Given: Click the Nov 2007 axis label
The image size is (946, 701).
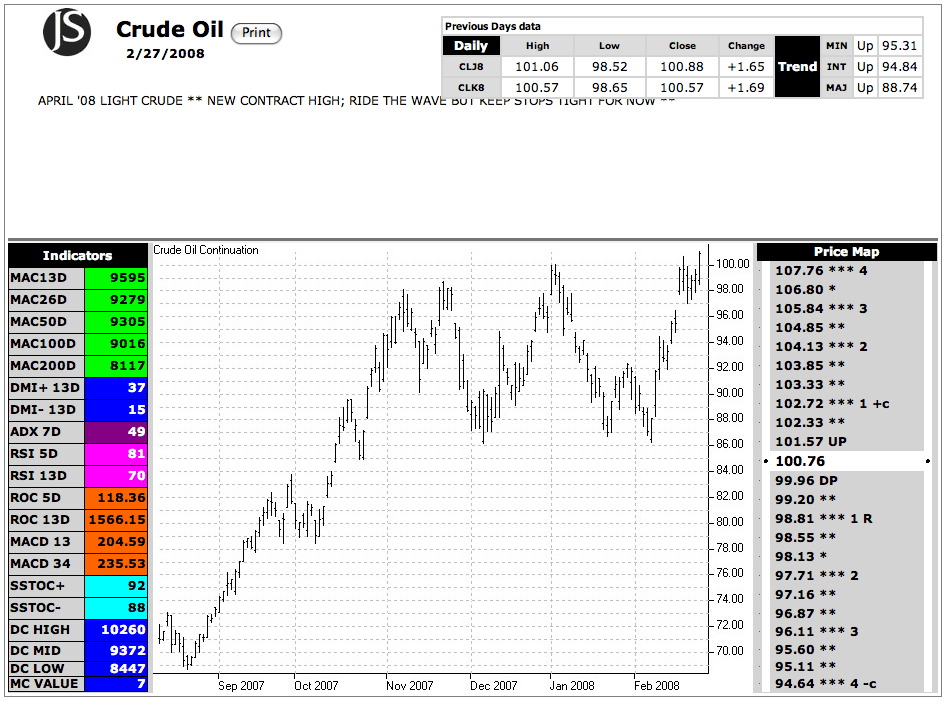Looking at the screenshot, I should 410,686.
